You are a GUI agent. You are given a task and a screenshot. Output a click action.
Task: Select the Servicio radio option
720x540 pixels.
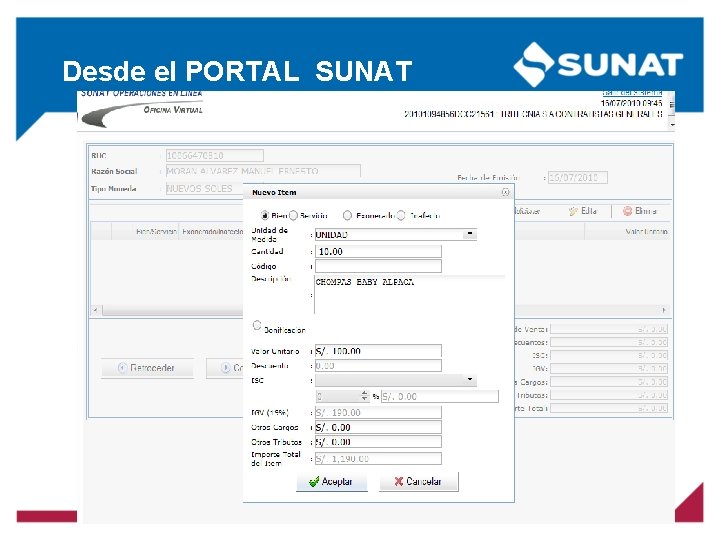293,215
